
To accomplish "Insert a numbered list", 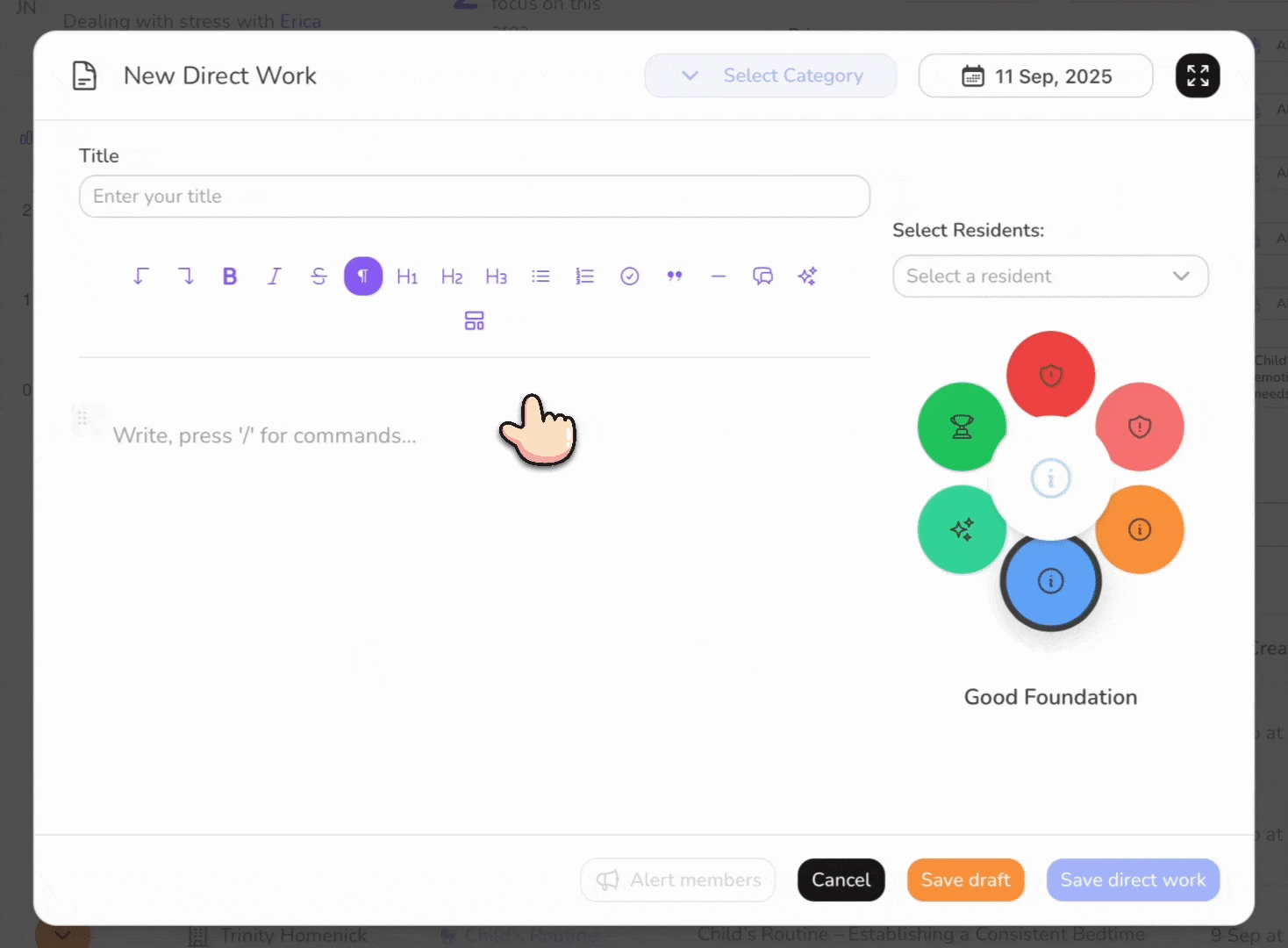I will pos(584,276).
